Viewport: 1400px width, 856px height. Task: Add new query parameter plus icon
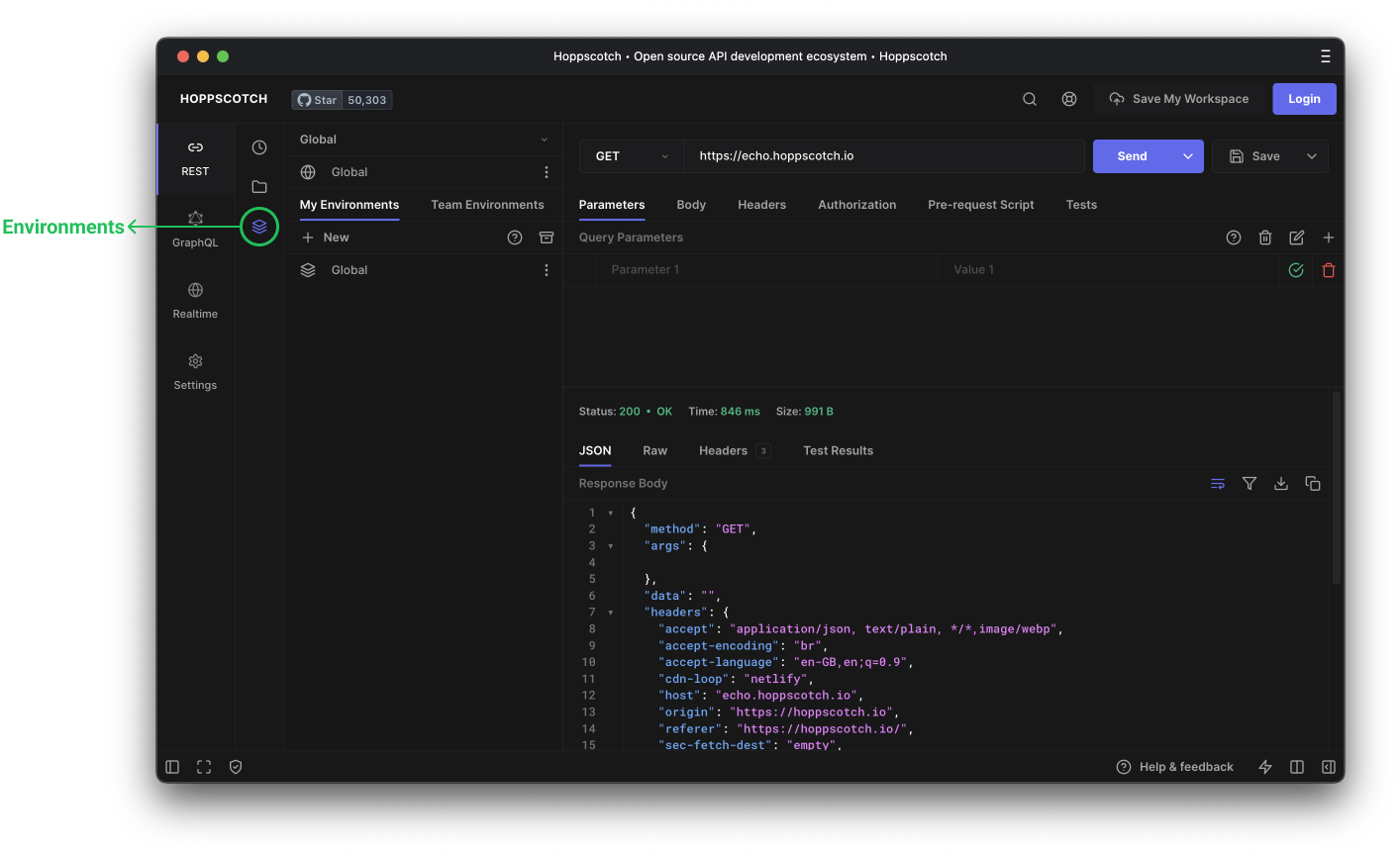pos(1329,238)
